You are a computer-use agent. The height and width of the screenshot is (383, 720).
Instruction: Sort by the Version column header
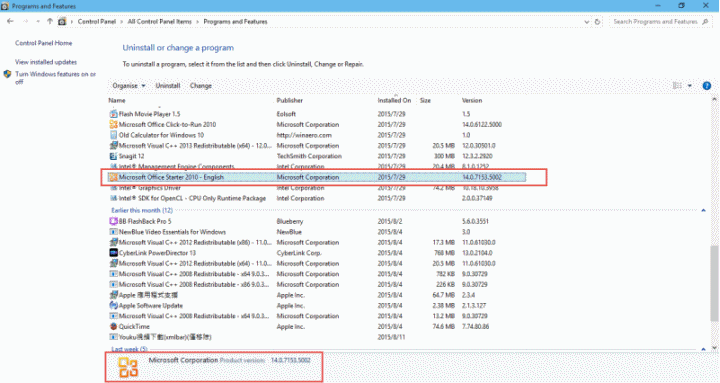coord(472,101)
